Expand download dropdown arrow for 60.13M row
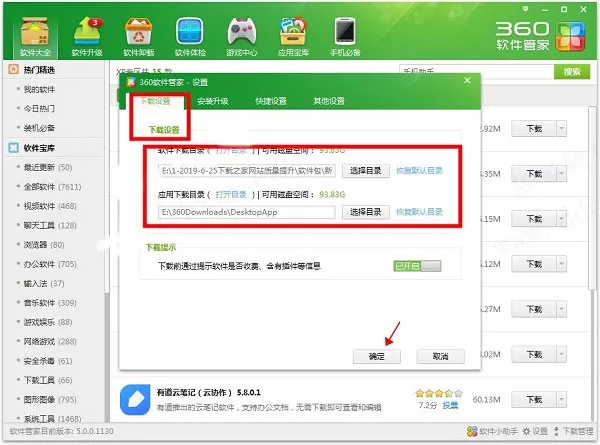 561,399
